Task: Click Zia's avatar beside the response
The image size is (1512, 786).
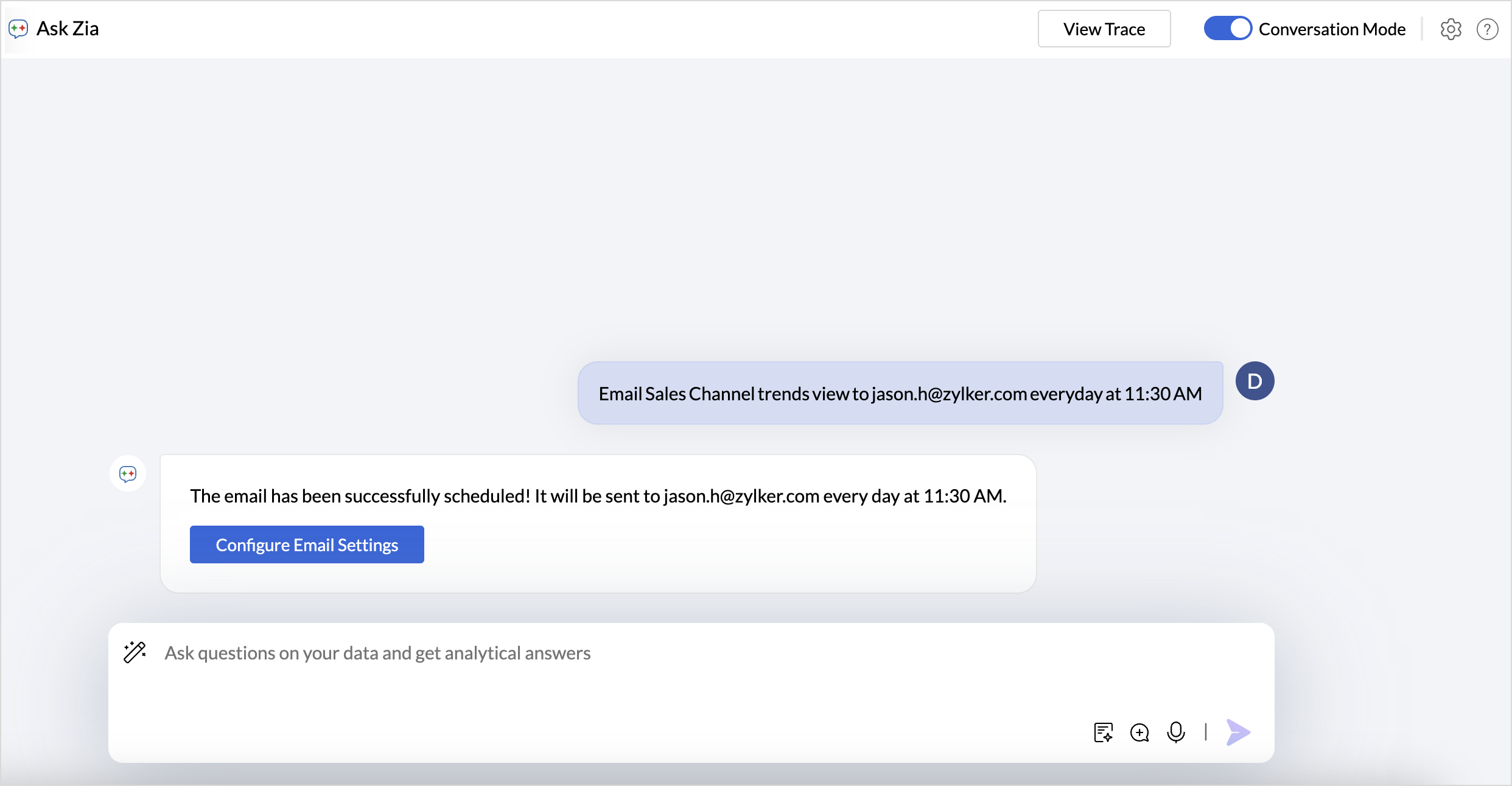Action: 128,474
